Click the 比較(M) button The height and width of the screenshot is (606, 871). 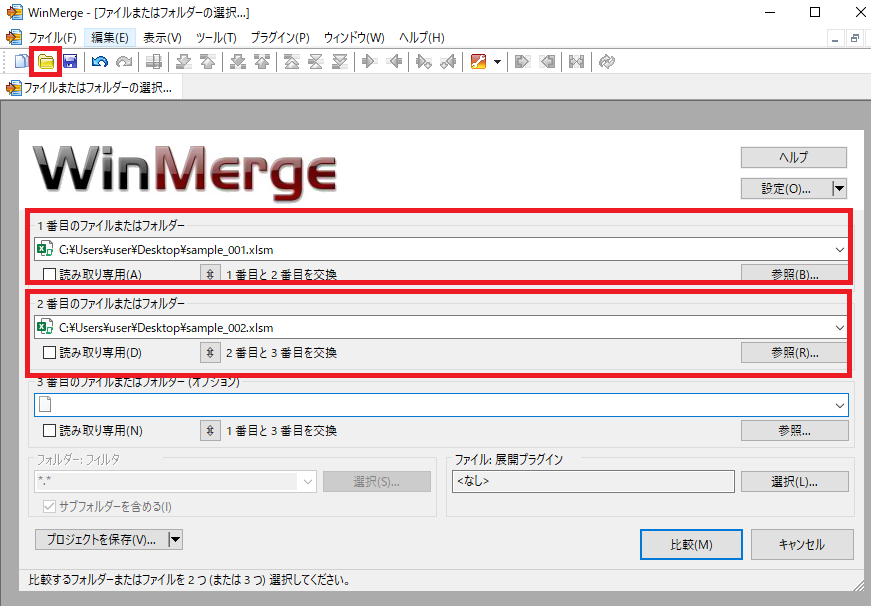(x=691, y=544)
